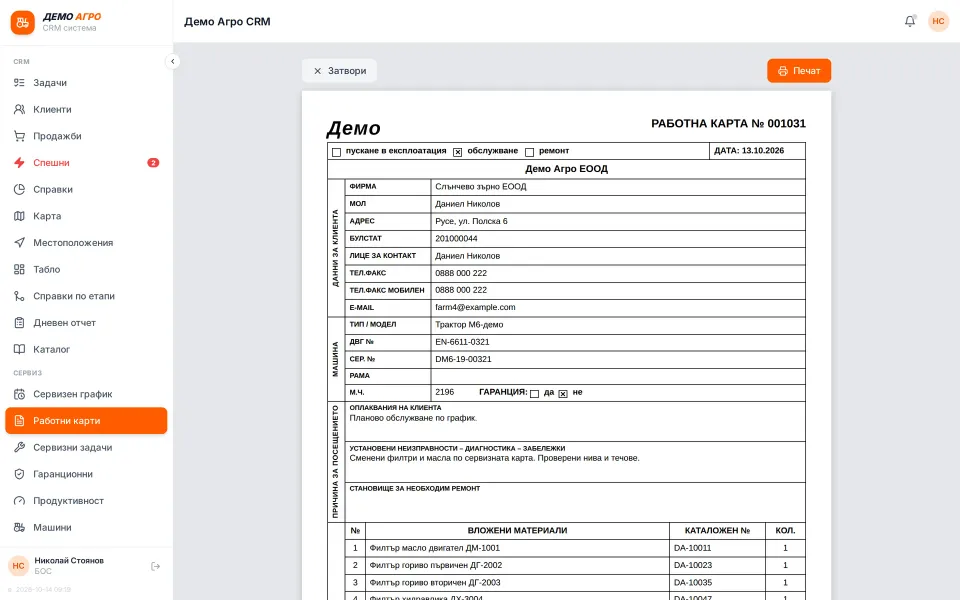Click the Демо Агро CRM page title
The width and height of the screenshot is (960, 600).
[x=227, y=21]
